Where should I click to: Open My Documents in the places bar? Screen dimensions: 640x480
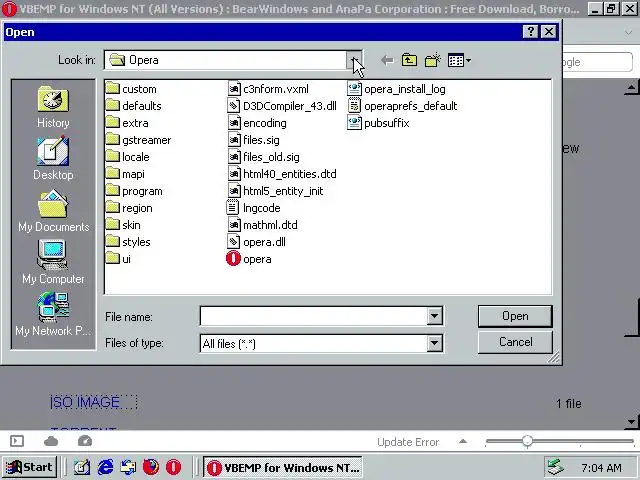pos(53,211)
